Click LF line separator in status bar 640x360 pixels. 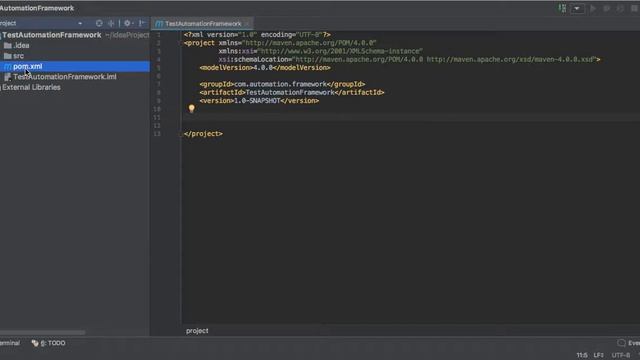(x=598, y=356)
